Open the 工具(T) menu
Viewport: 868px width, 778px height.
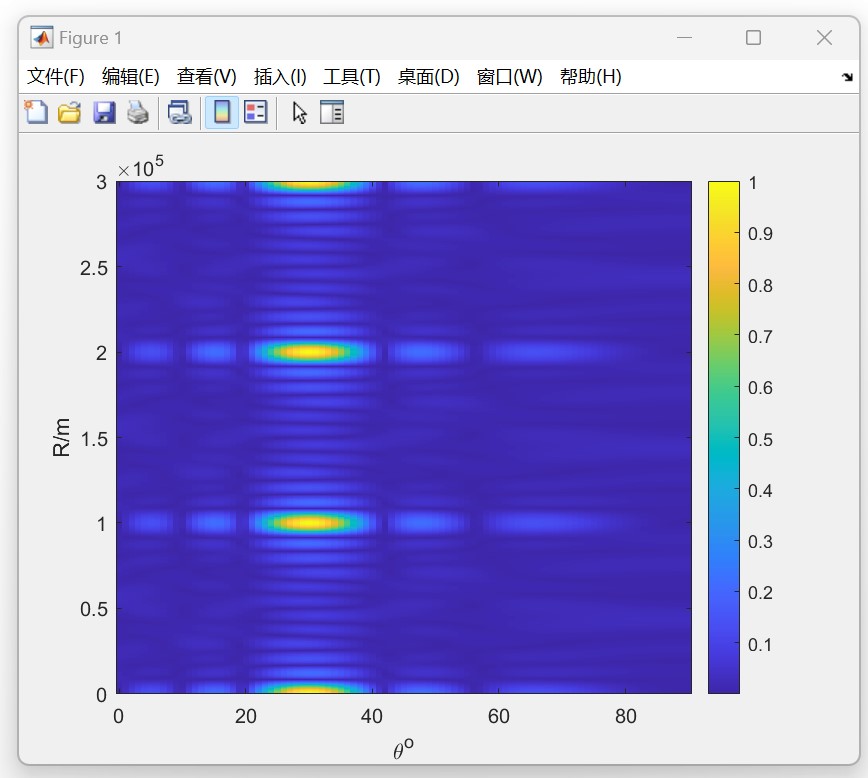[352, 76]
